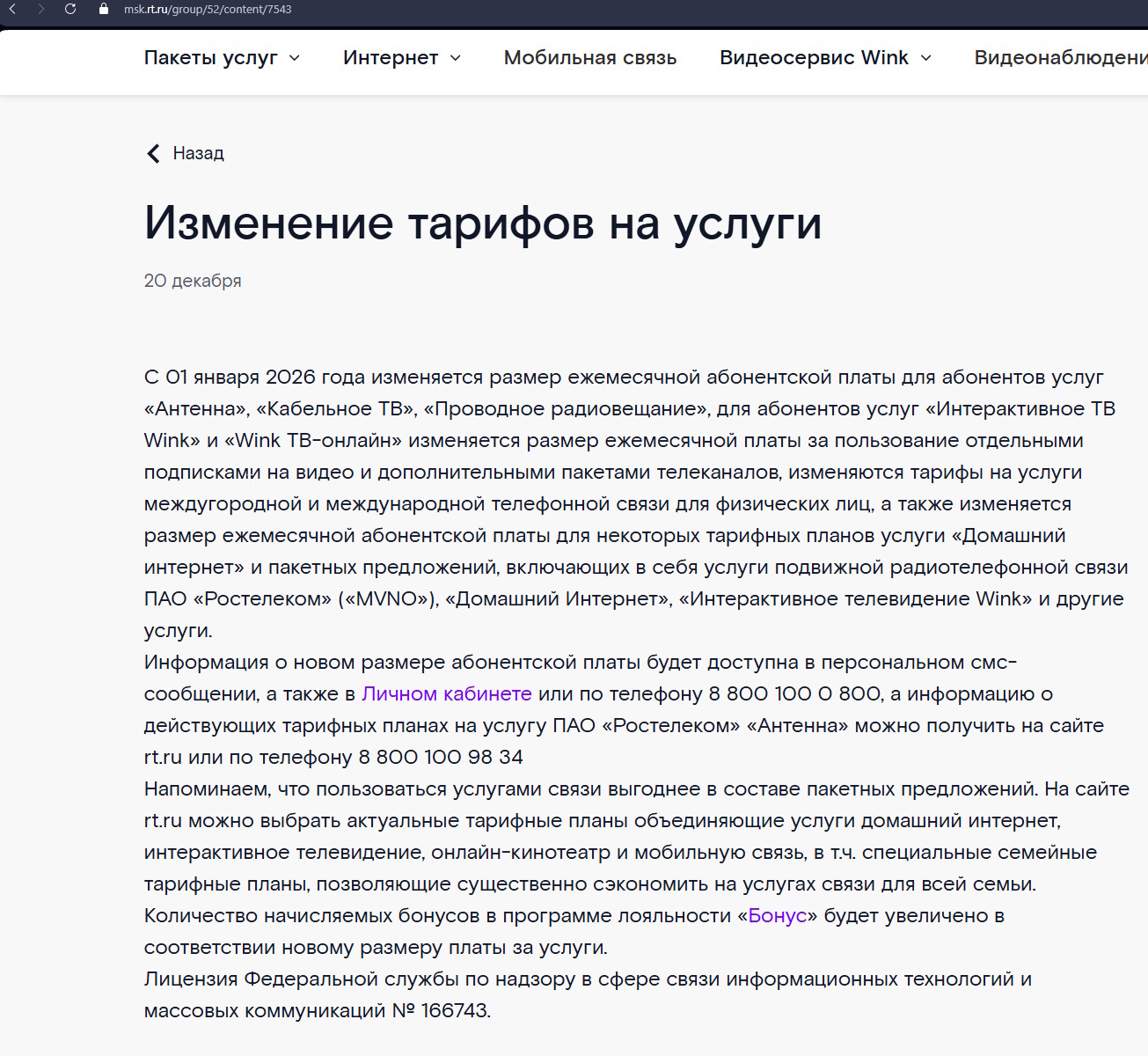
Task: Click the padlock site security icon
Action: click(104, 9)
